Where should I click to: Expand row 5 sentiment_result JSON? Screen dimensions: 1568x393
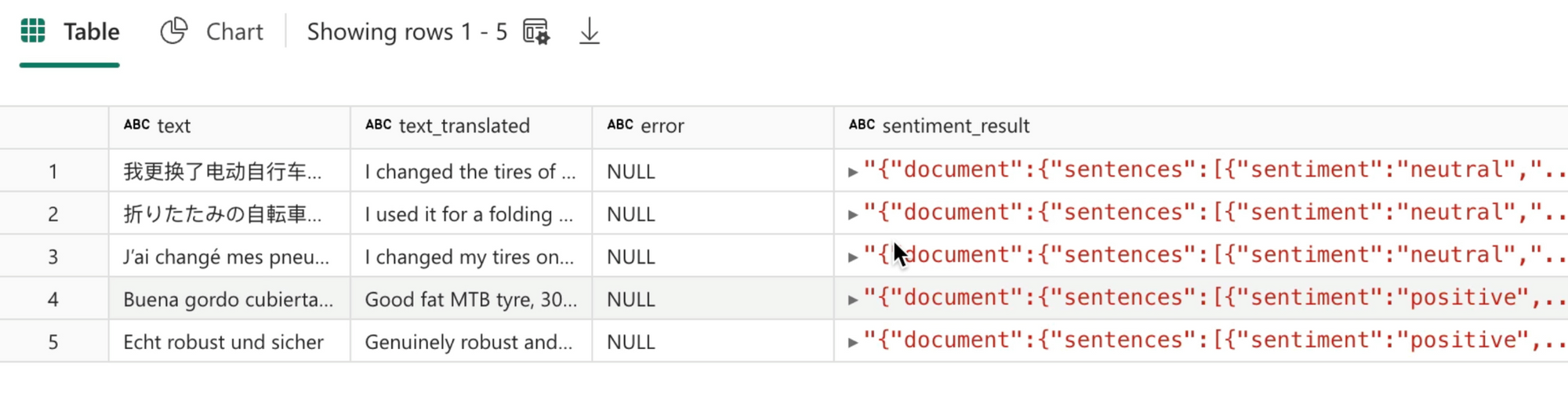click(853, 342)
